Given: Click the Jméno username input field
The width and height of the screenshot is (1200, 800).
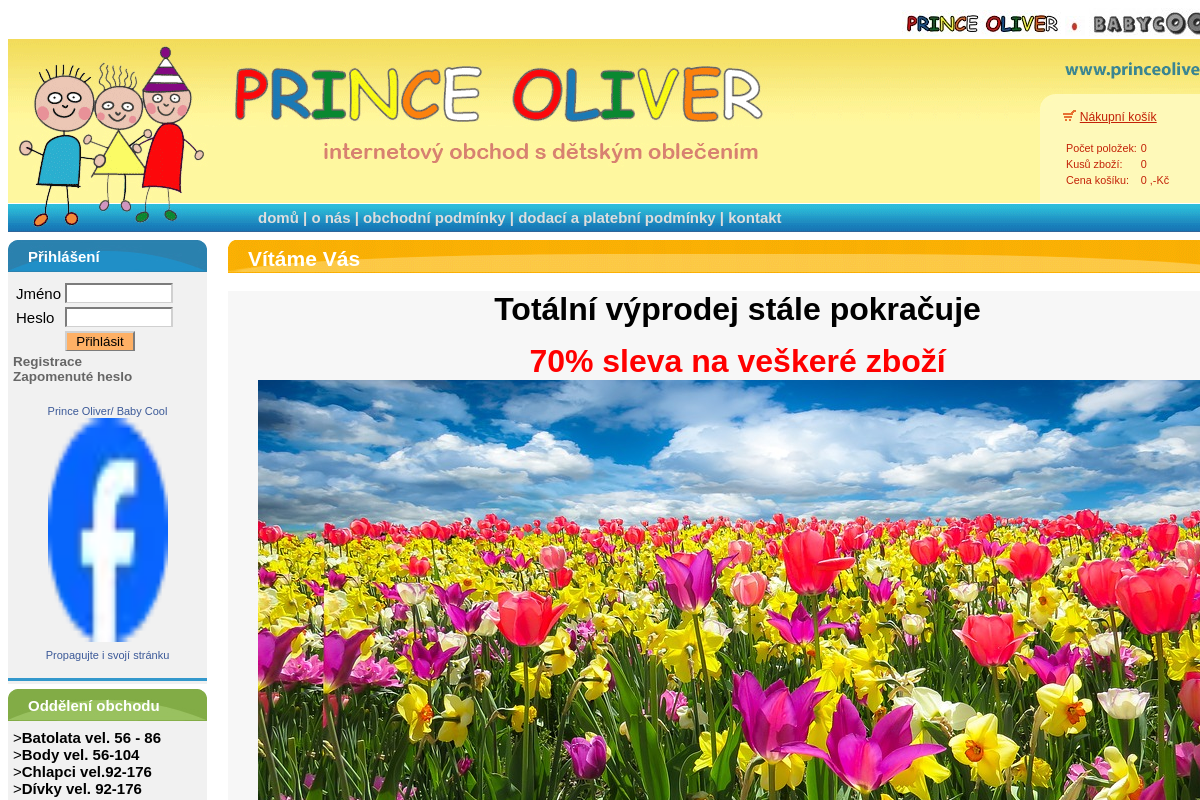Looking at the screenshot, I should click(118, 293).
